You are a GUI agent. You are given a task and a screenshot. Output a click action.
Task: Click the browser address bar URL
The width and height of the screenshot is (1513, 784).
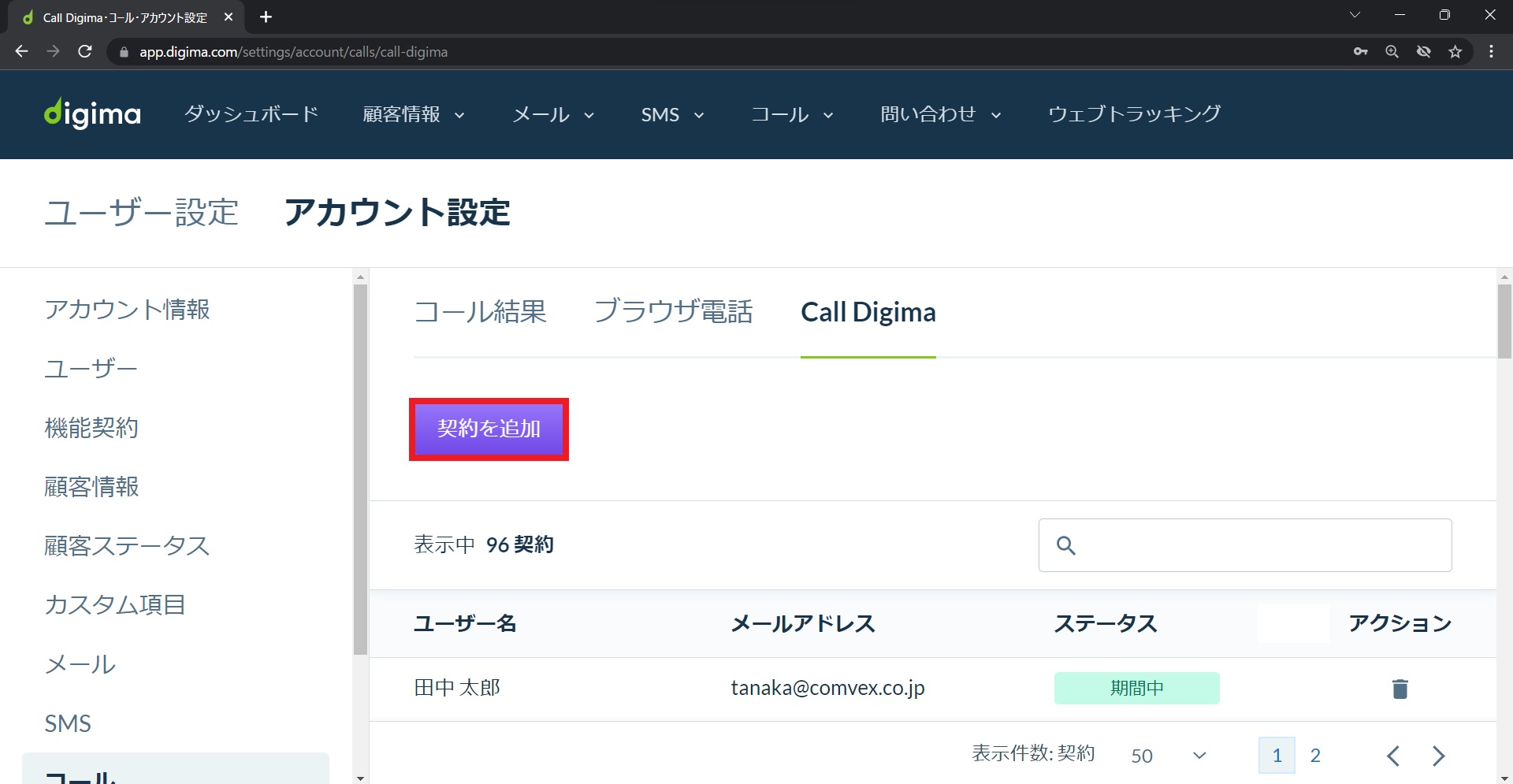[293, 52]
